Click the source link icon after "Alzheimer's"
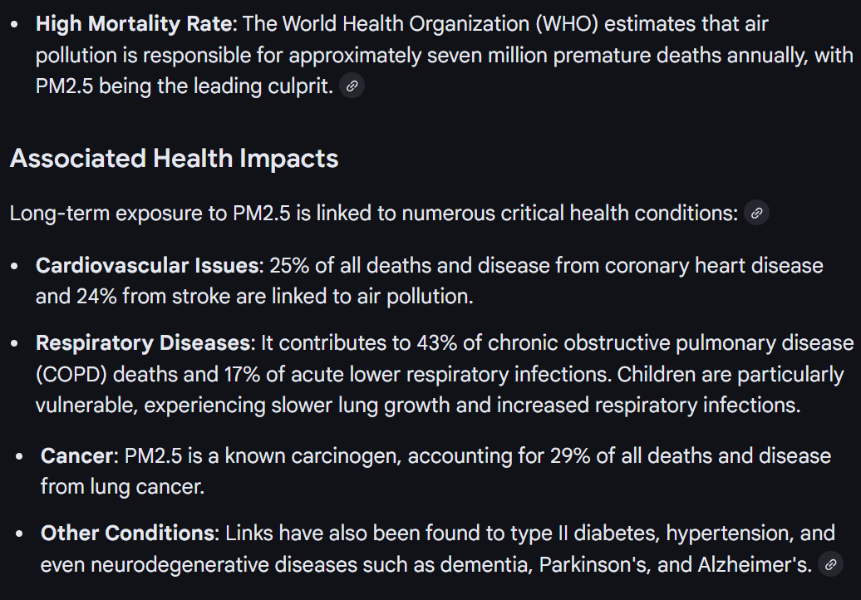 [829, 565]
